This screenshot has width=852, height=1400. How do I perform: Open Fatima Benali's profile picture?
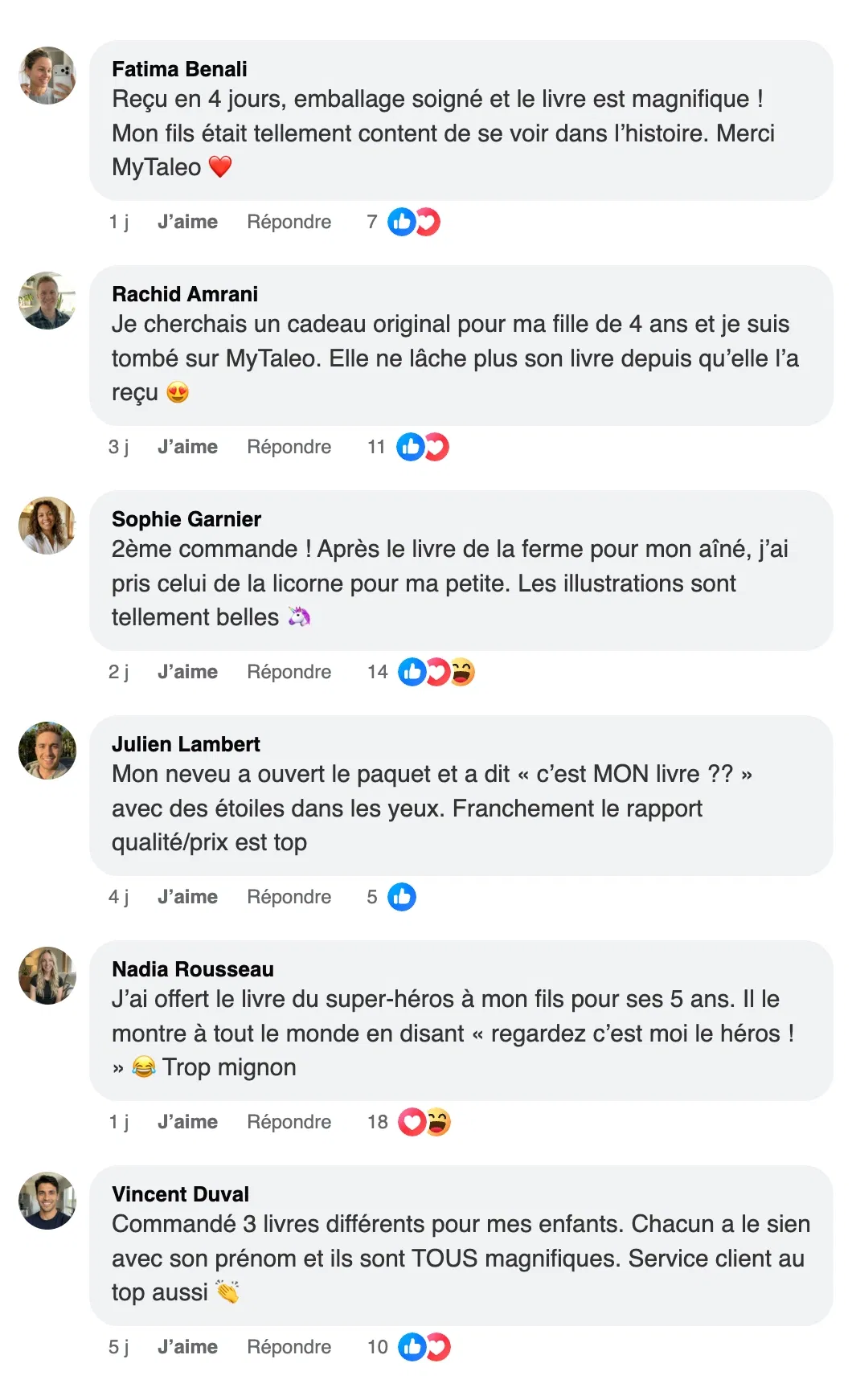(47, 76)
